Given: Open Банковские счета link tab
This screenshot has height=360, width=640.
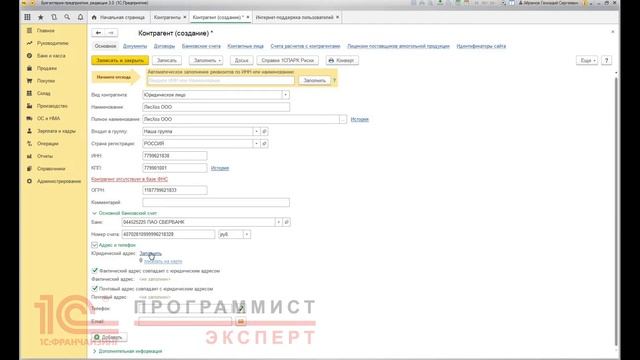Looking at the screenshot, I should tap(201, 46).
